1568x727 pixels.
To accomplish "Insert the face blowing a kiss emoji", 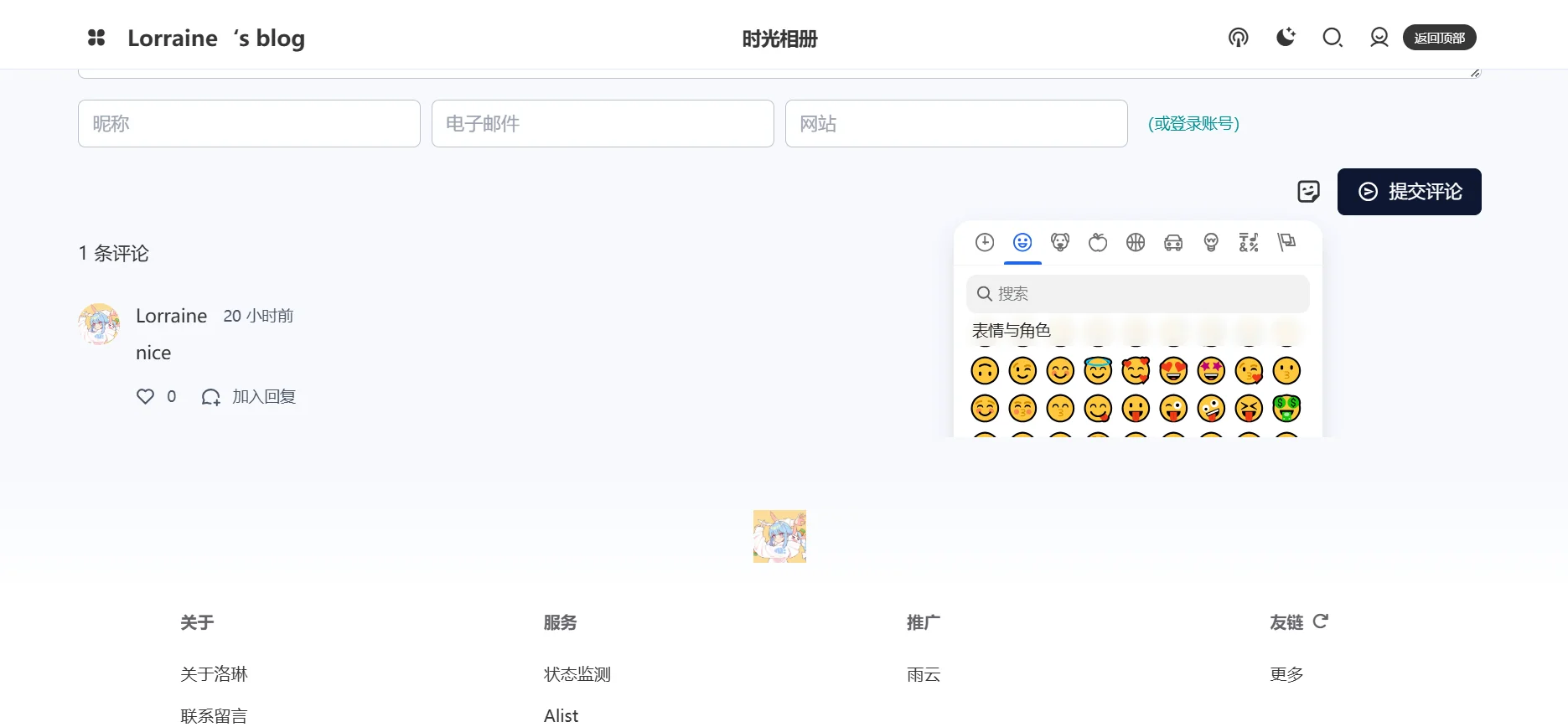I will point(1249,370).
